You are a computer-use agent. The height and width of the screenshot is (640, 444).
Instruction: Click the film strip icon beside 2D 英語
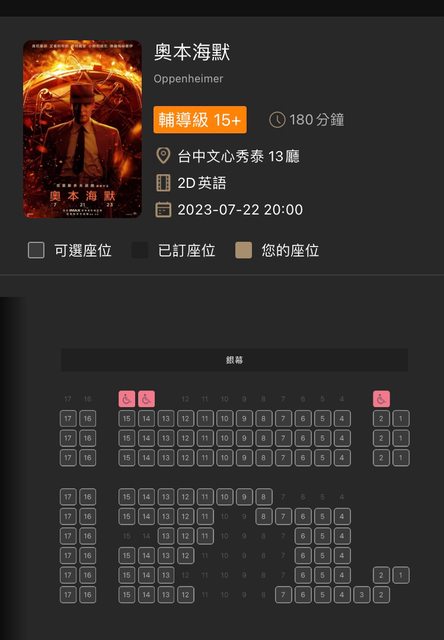163,183
